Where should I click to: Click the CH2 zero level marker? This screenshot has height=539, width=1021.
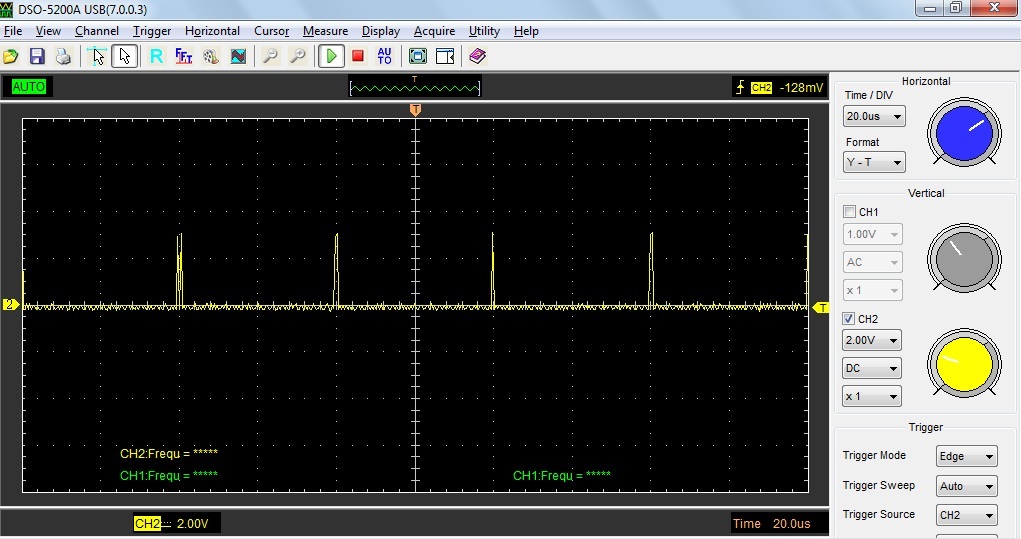10,304
